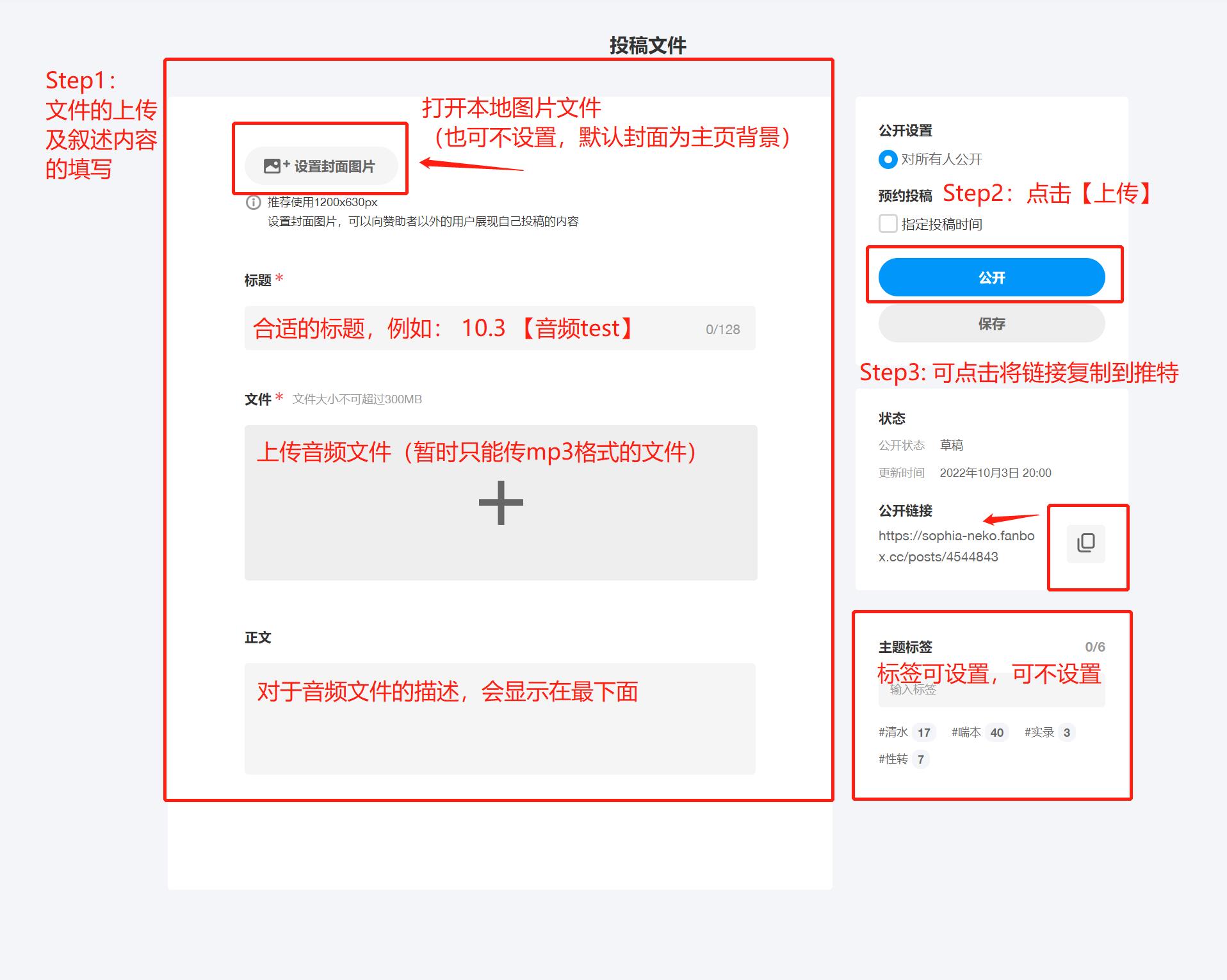Click the large plus icon to upload file
This screenshot has height=980, width=1227.
[x=501, y=503]
